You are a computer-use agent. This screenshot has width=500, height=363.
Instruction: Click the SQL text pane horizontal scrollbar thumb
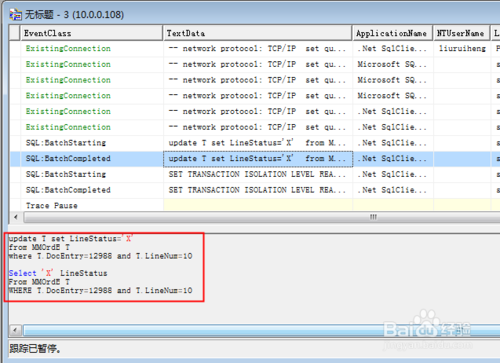coord(262,330)
